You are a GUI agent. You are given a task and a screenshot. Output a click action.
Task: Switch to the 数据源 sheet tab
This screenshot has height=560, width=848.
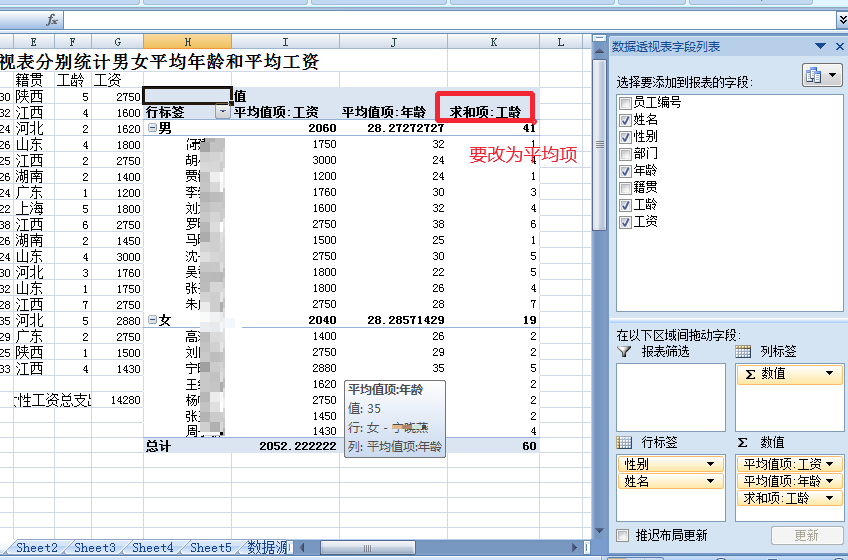point(268,548)
